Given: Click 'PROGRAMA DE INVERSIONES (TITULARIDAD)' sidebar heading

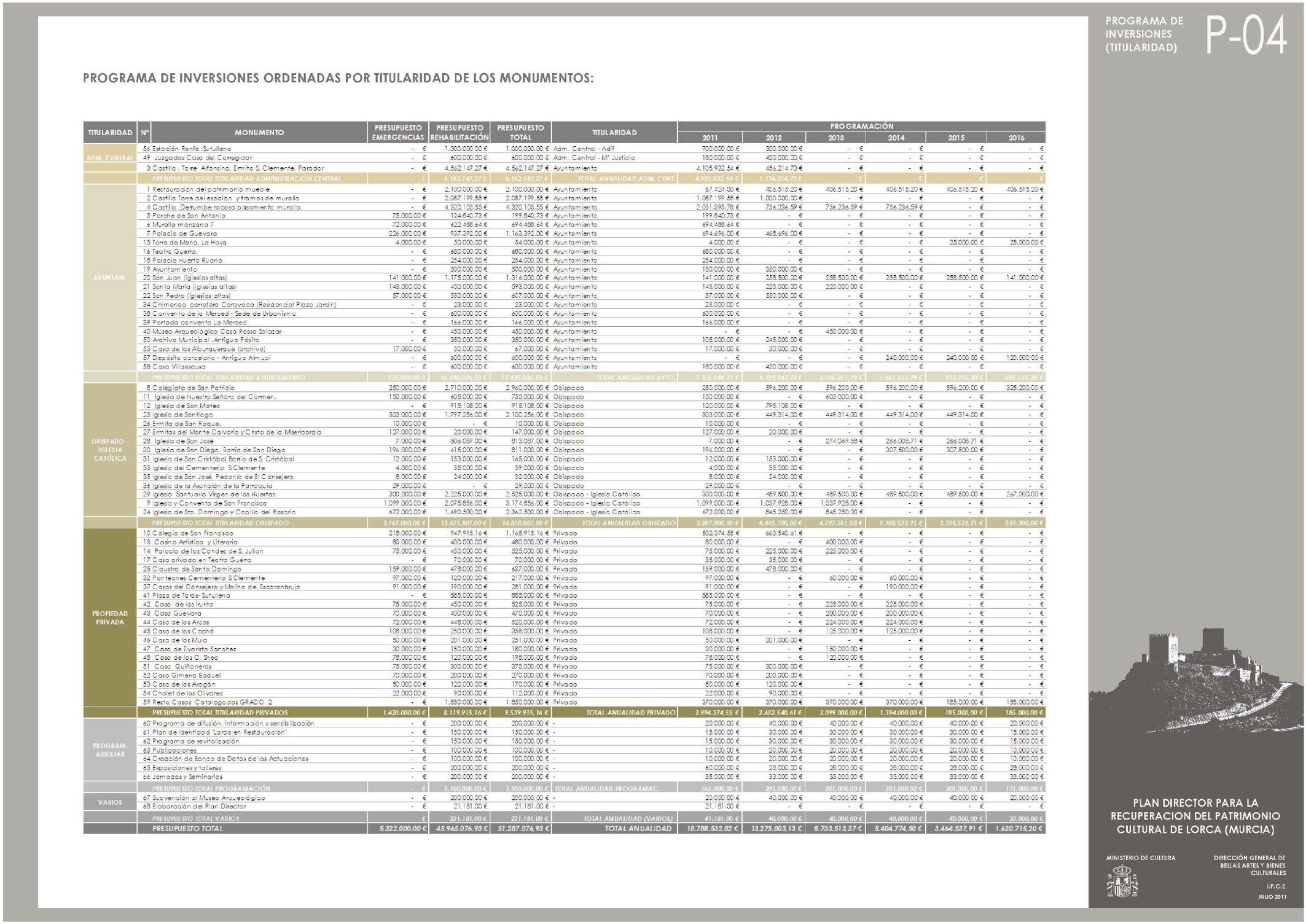Looking at the screenshot, I should tap(1144, 34).
